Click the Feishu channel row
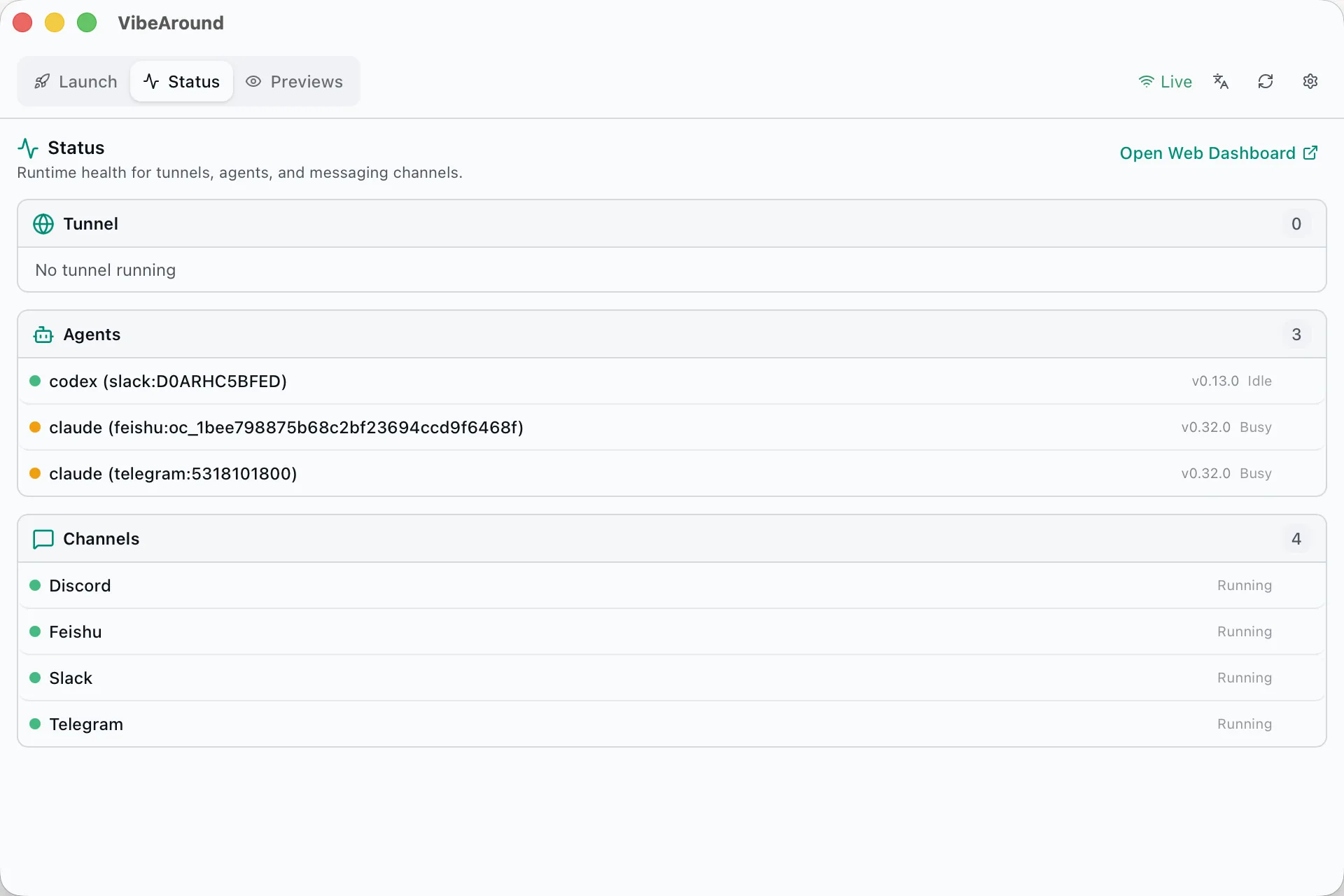The width and height of the screenshot is (1344, 896). tap(672, 632)
